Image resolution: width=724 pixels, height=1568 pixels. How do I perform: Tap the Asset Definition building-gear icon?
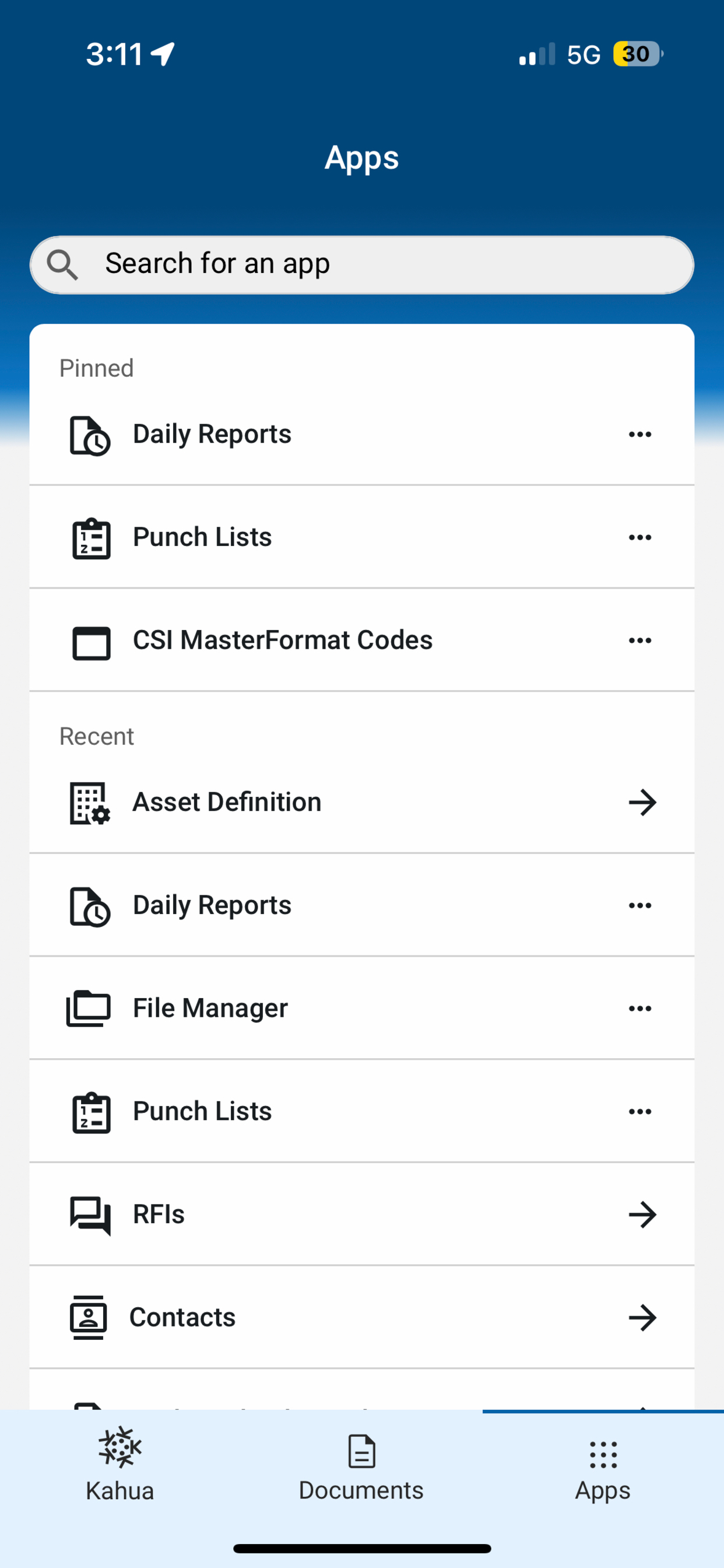pyautogui.click(x=90, y=803)
